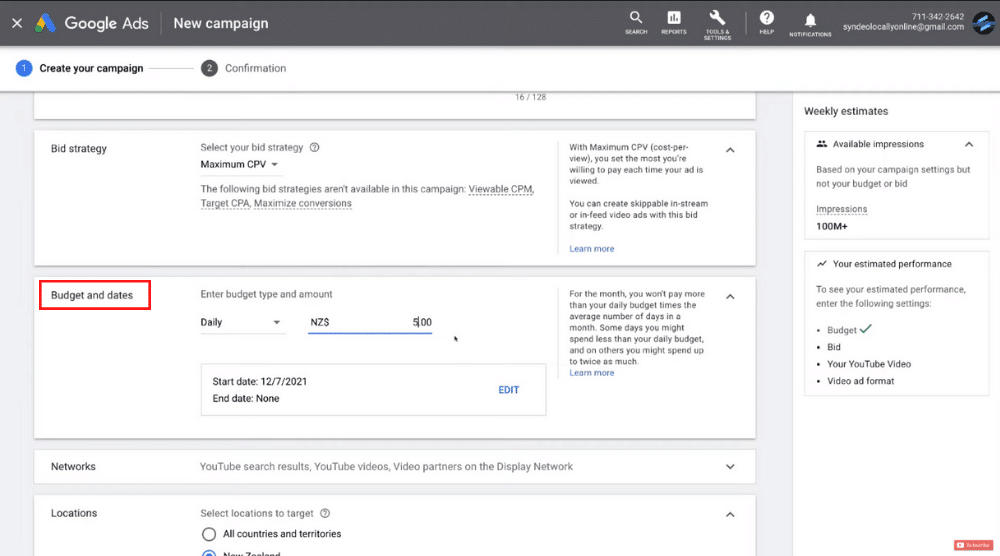Close the new campaign editor with the X icon
1000x556 pixels.
pyautogui.click(x=17, y=24)
